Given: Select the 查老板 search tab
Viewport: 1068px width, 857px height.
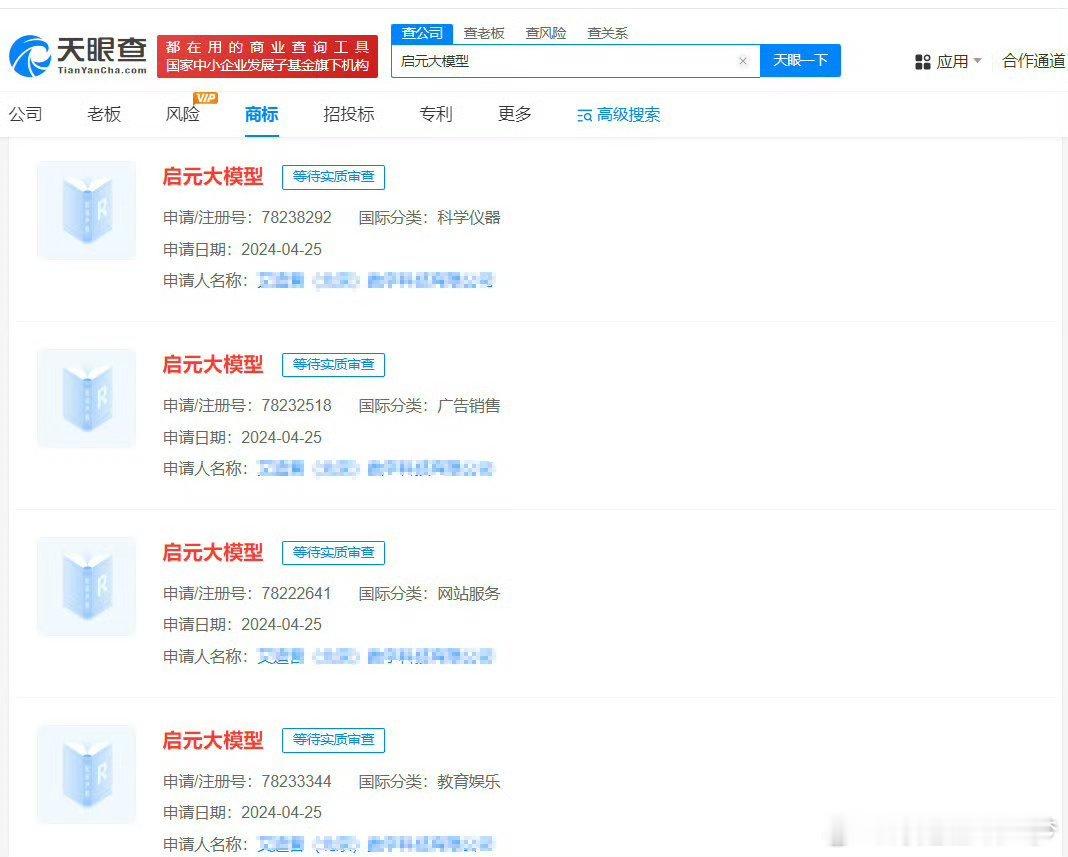Looking at the screenshot, I should click(484, 33).
